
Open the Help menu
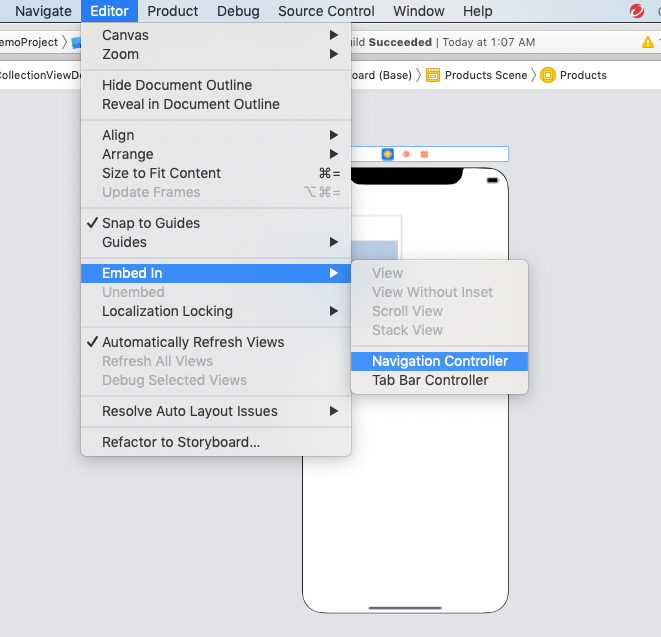pyautogui.click(x=478, y=11)
